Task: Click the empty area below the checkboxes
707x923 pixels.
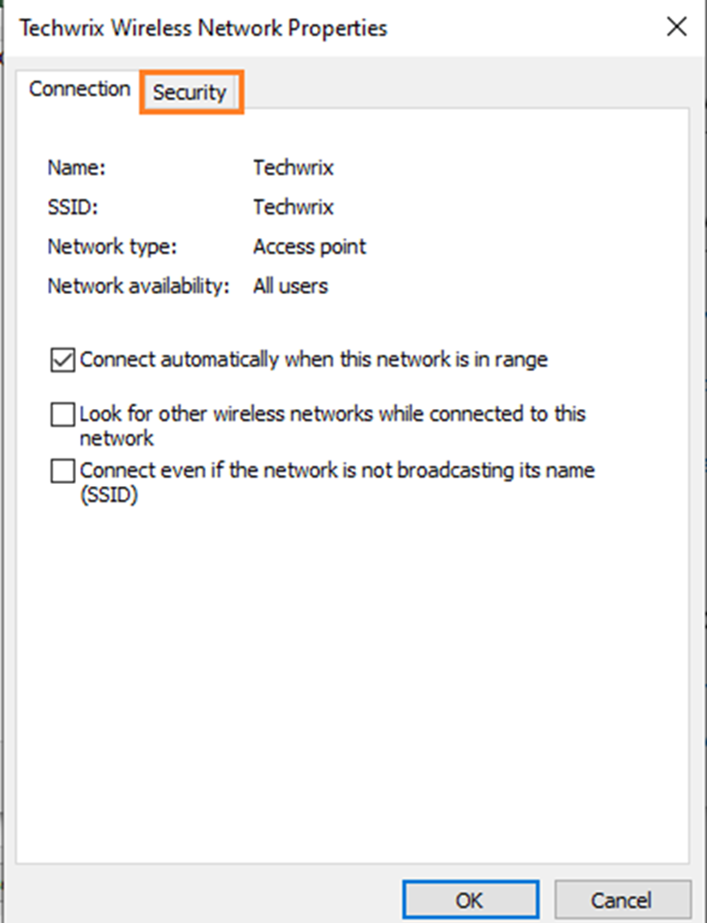Action: point(350,650)
